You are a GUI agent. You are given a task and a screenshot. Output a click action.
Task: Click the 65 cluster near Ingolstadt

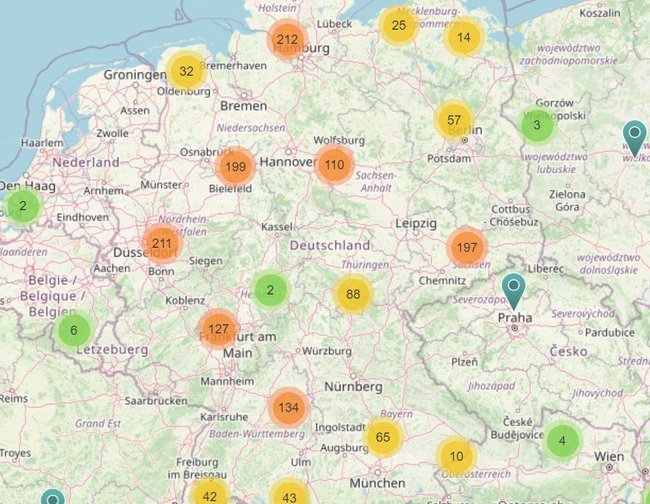383,437
